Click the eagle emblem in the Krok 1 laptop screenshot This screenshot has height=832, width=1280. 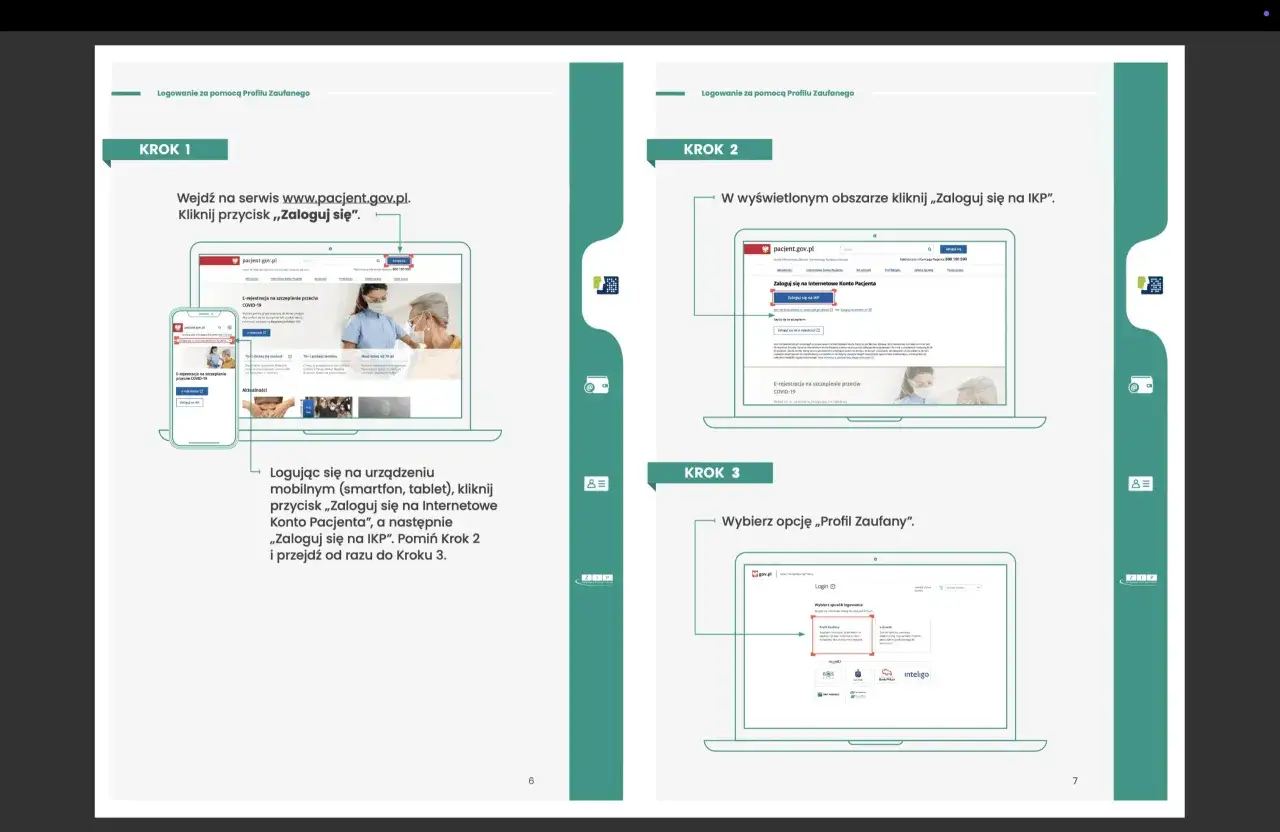click(235, 261)
